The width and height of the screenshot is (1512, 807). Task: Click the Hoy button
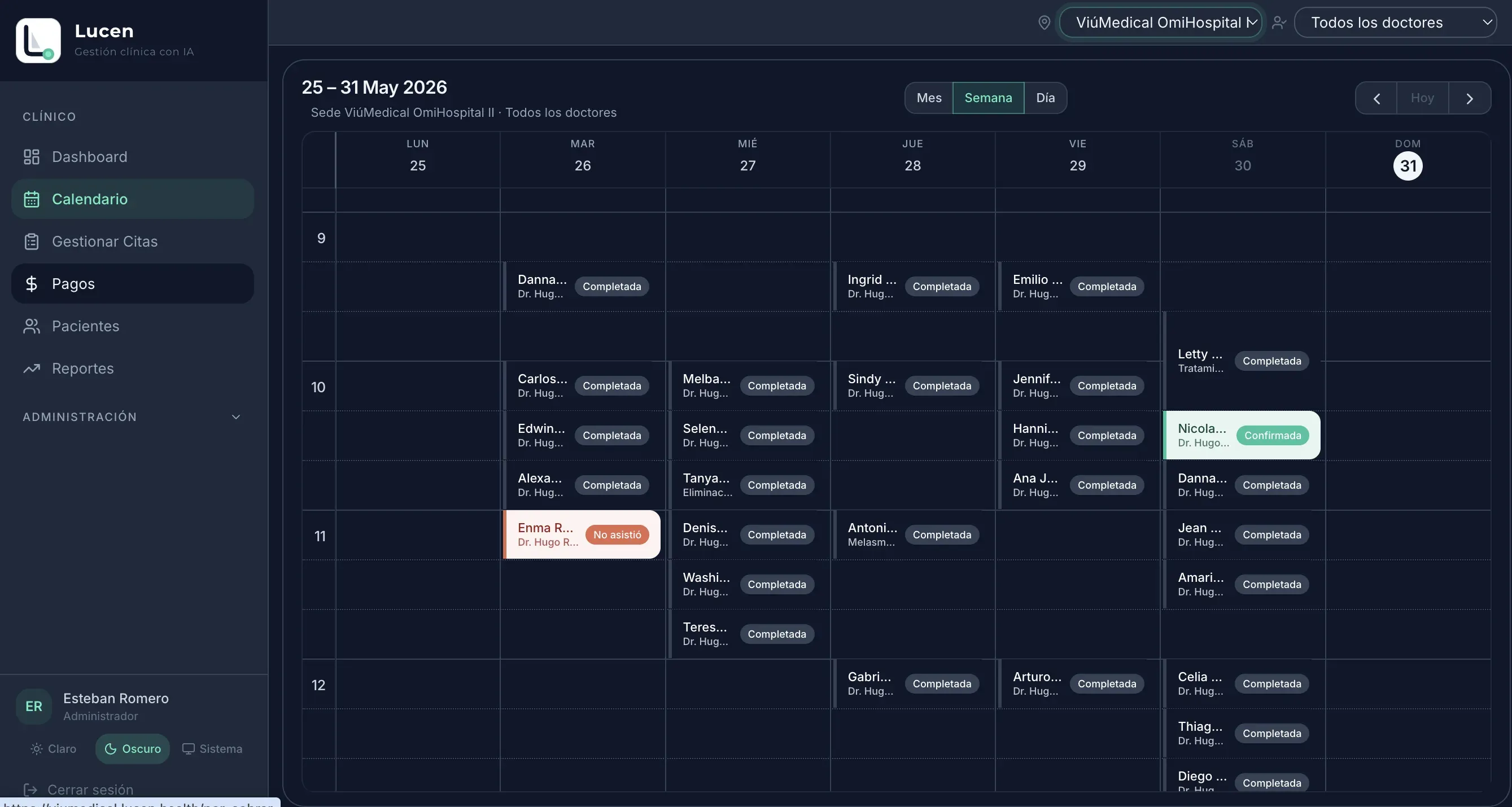(x=1422, y=98)
